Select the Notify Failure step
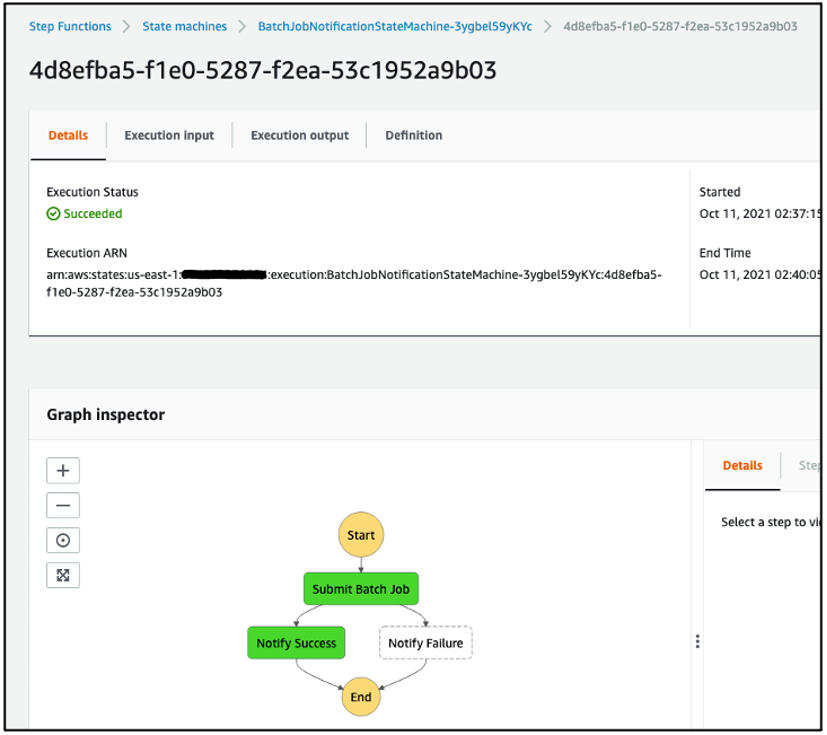The image size is (827, 735). tap(426, 643)
